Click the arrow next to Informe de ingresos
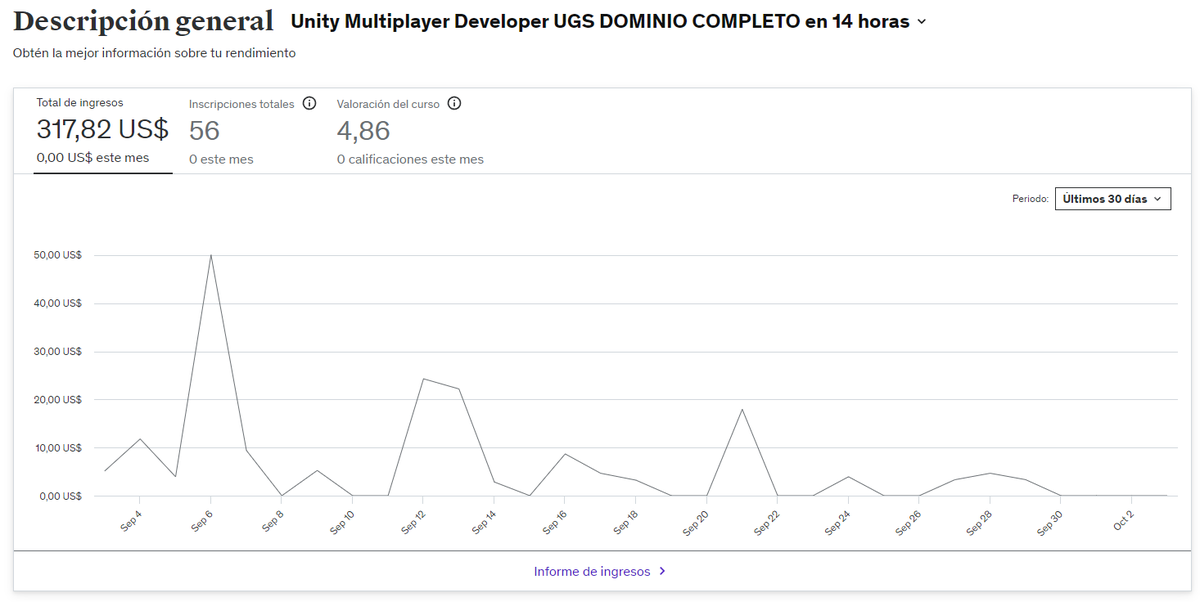Screen dimensions: 1200x602 (x=662, y=572)
